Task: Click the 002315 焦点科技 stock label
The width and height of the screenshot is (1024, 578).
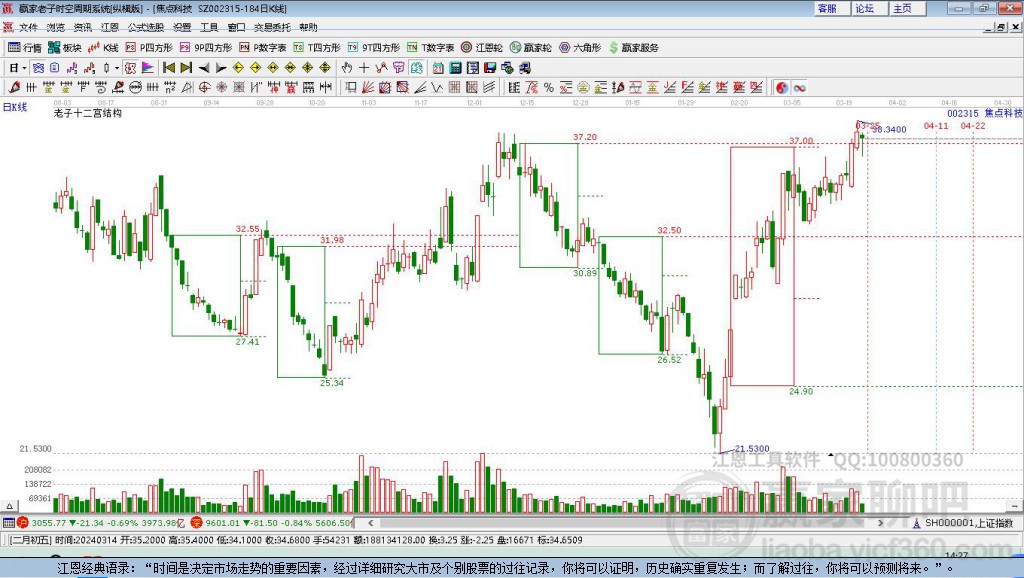Action: pos(984,113)
